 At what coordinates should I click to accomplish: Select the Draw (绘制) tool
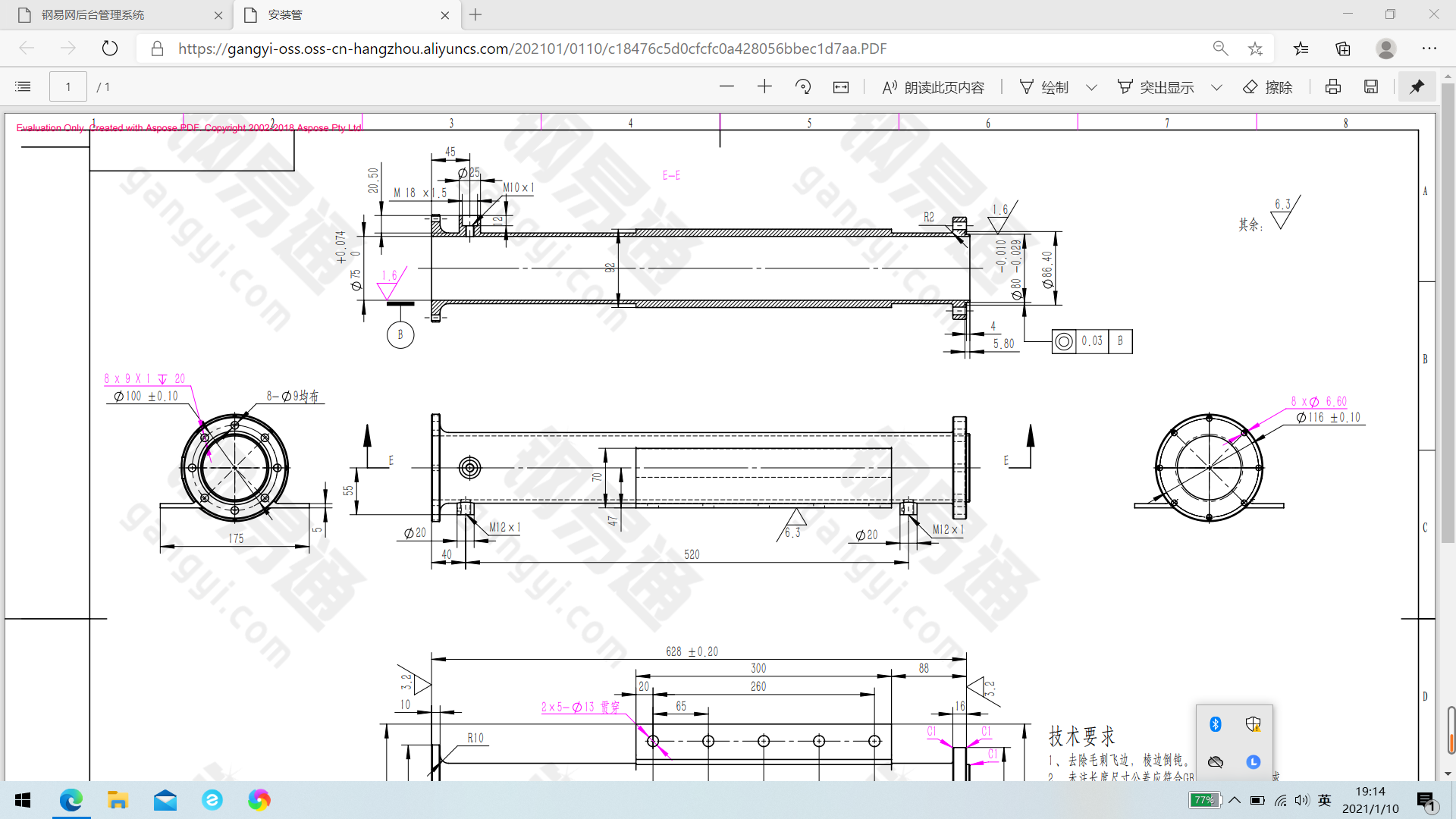tap(1044, 87)
